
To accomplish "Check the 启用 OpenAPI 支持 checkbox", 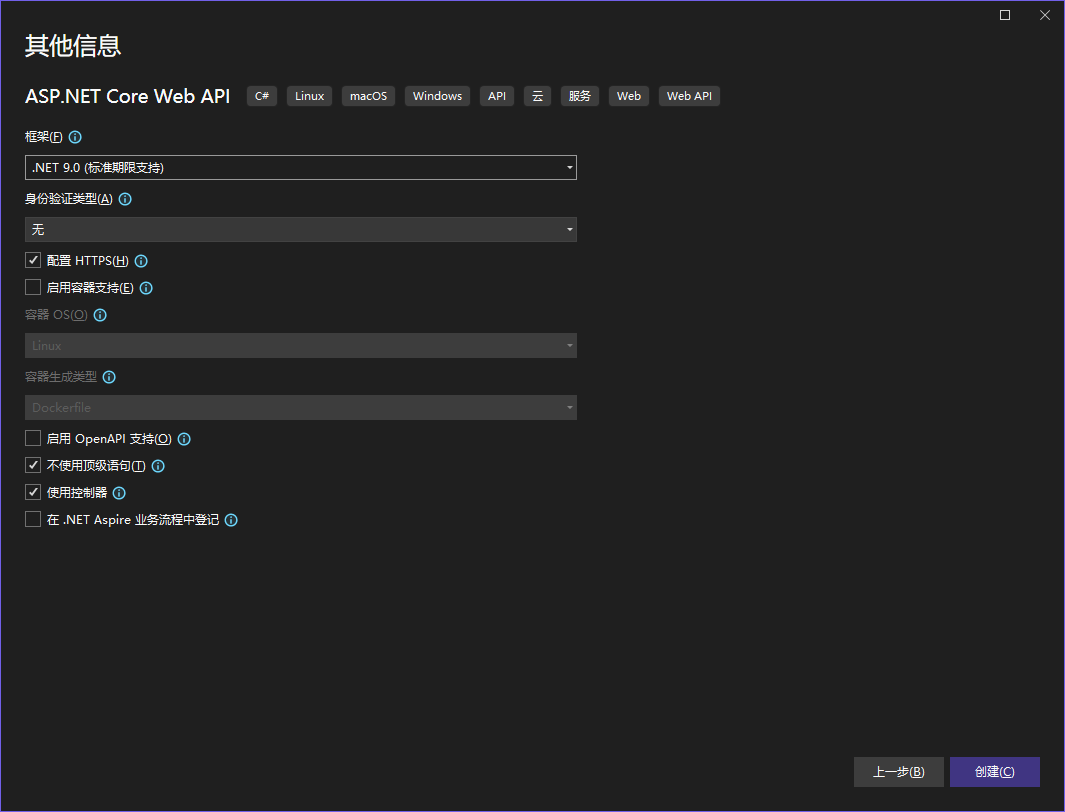I will (x=33, y=438).
